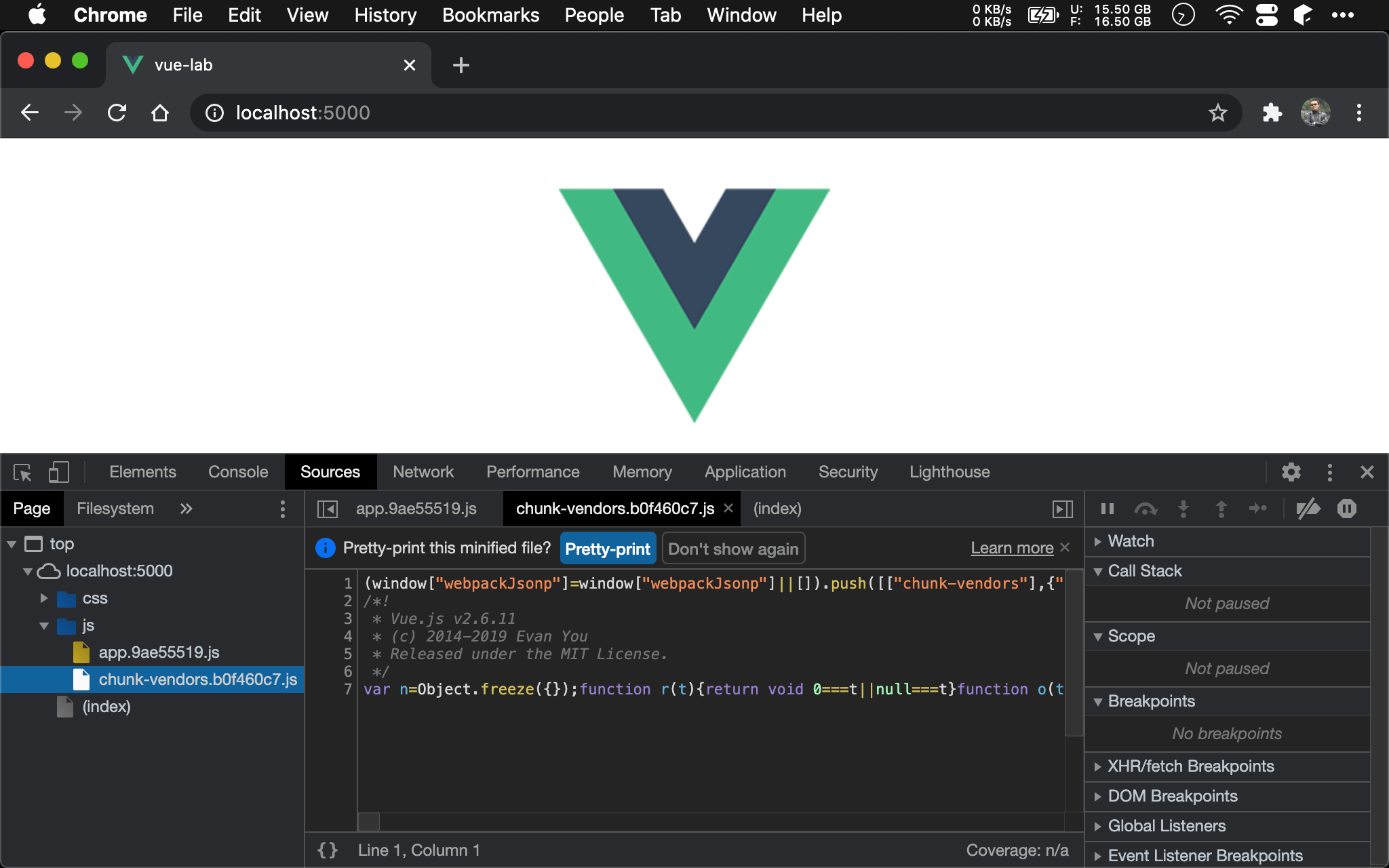Click the step debugger arrow icon

[1258, 509]
